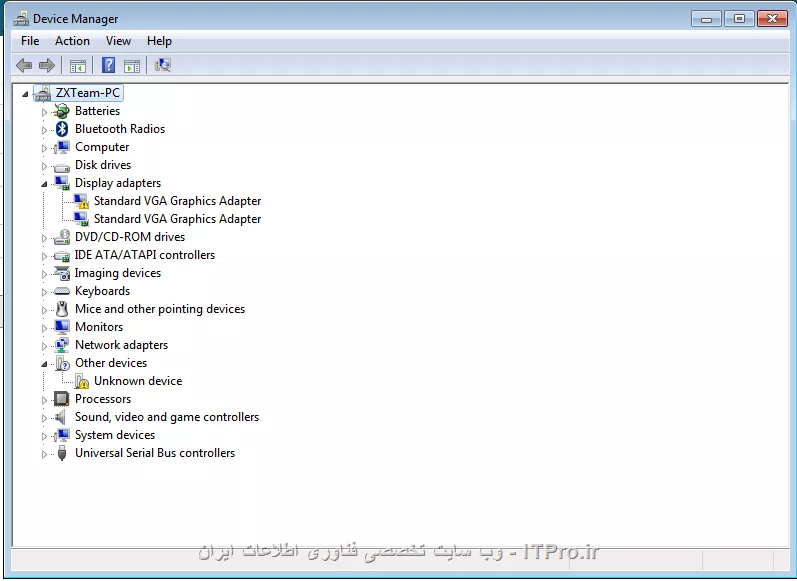Click the Back arrow toolbar icon
Screen dimensions: 797x581
(24, 65)
